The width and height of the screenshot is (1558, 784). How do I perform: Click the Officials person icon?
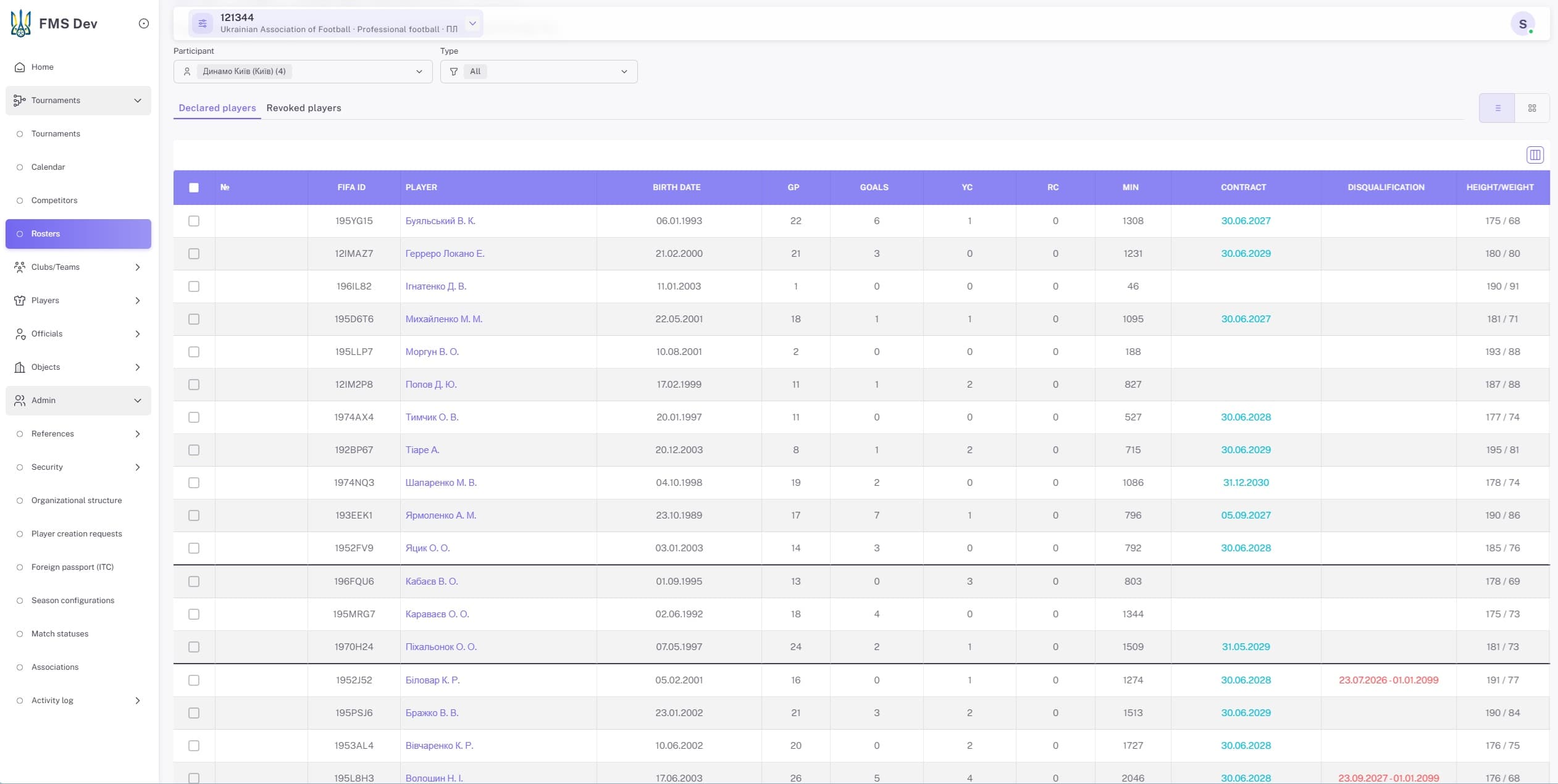click(20, 333)
